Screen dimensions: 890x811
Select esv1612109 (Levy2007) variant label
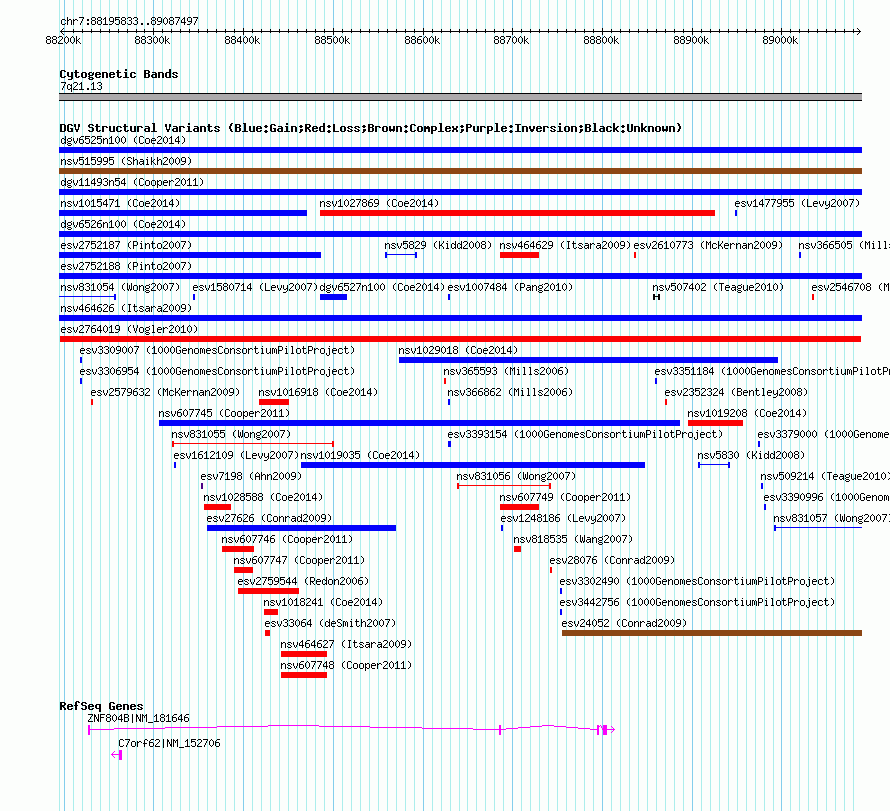pyautogui.click(x=236, y=455)
